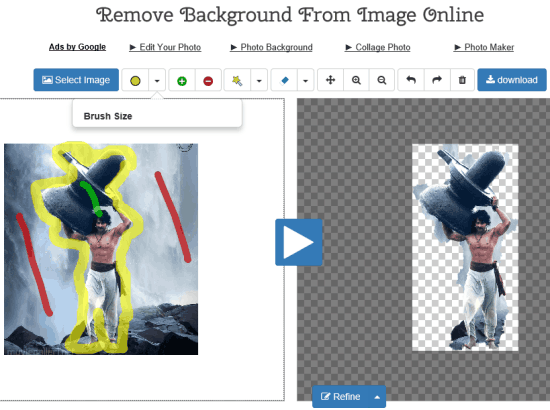Viewport: 550px width, 410px height.
Task: Open the Edit Your Photo link
Action: pos(165,47)
